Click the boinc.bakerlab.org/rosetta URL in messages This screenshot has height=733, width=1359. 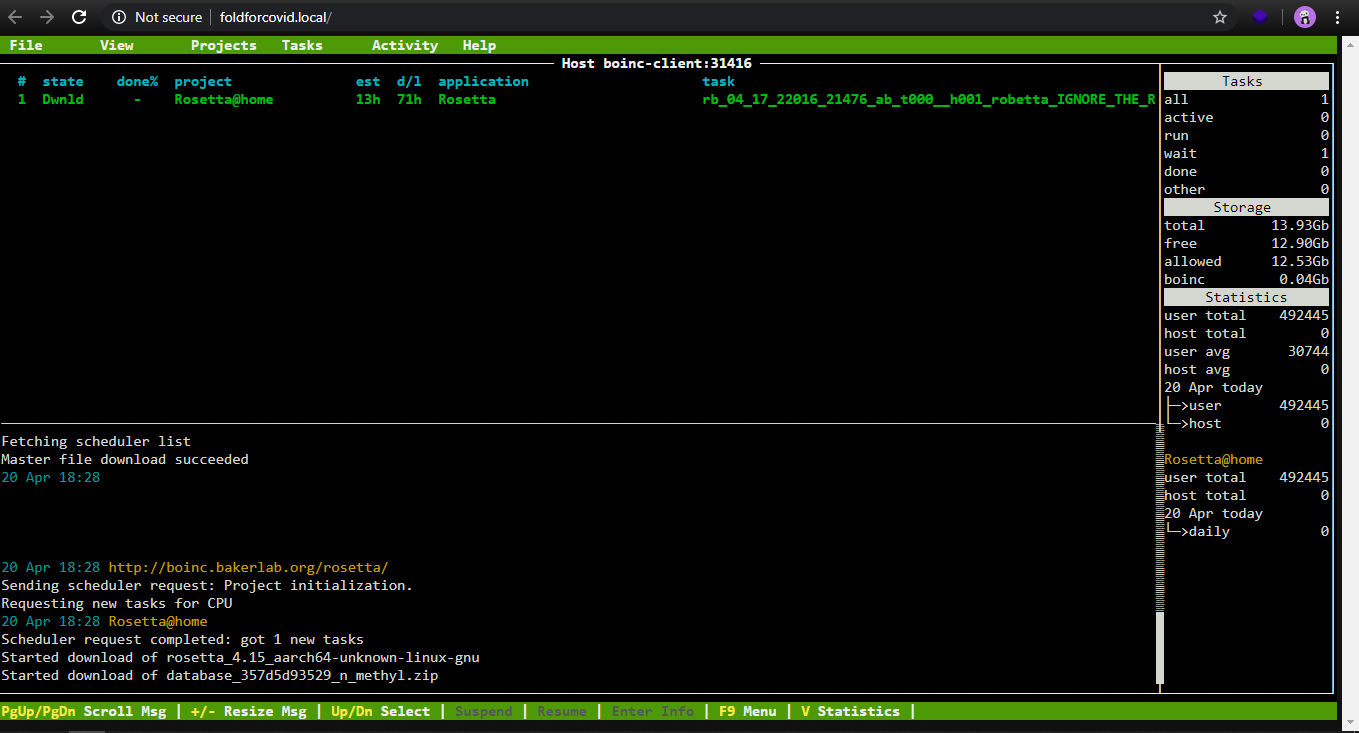(248, 567)
